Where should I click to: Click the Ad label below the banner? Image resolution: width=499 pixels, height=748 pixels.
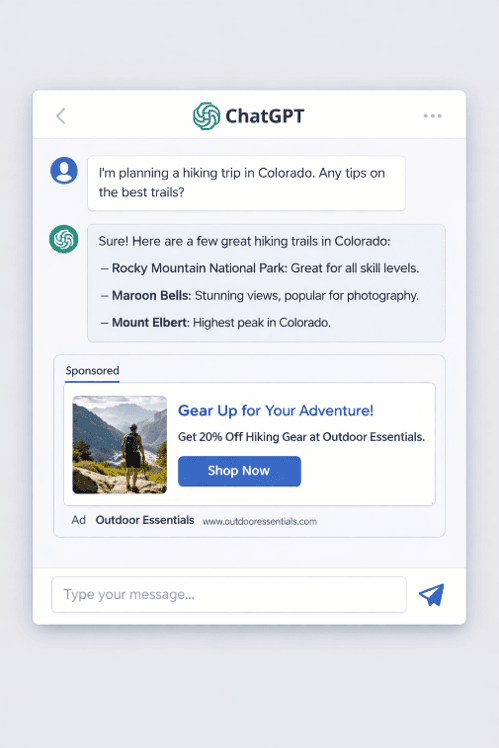[x=79, y=520]
